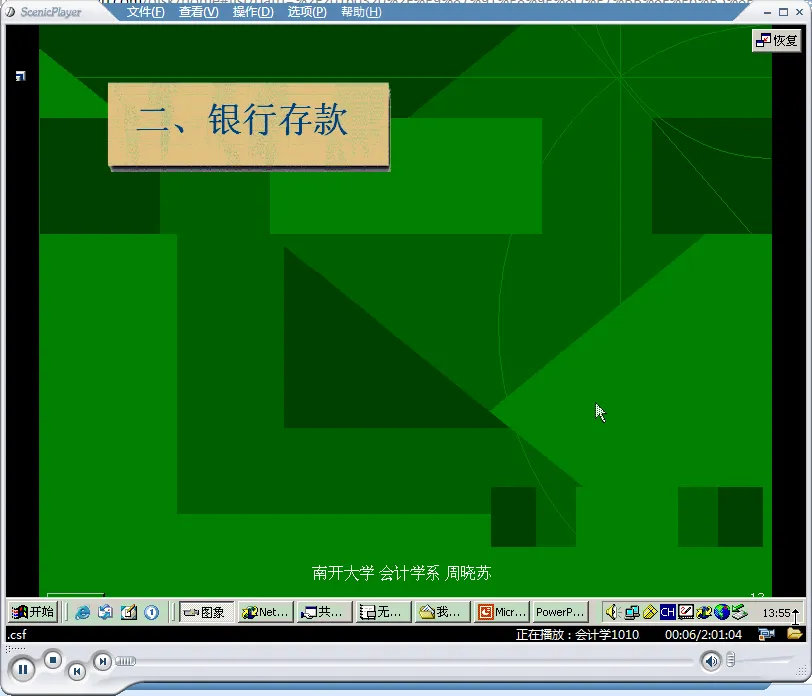
Task: Open the 文件(F) menu
Action: (145, 12)
